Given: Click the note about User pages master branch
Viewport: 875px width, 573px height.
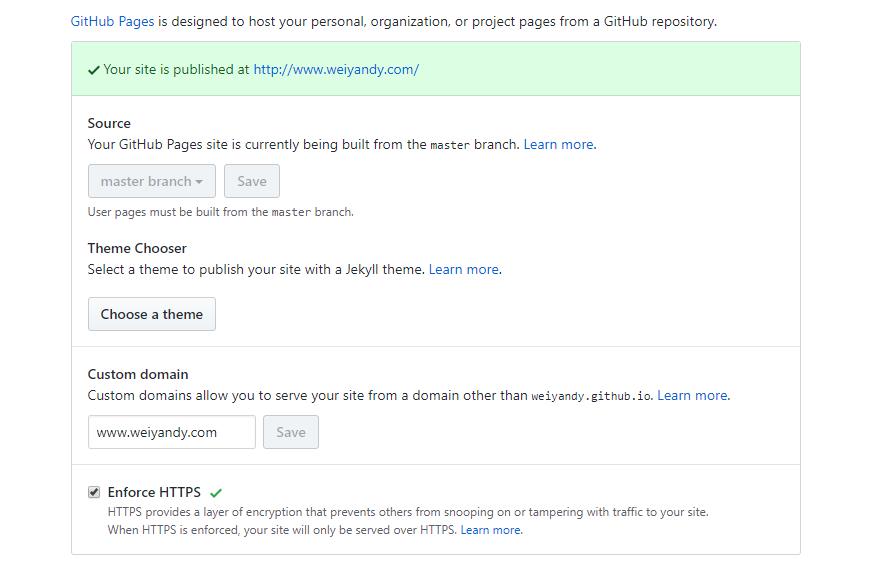Looking at the screenshot, I should click(221, 212).
